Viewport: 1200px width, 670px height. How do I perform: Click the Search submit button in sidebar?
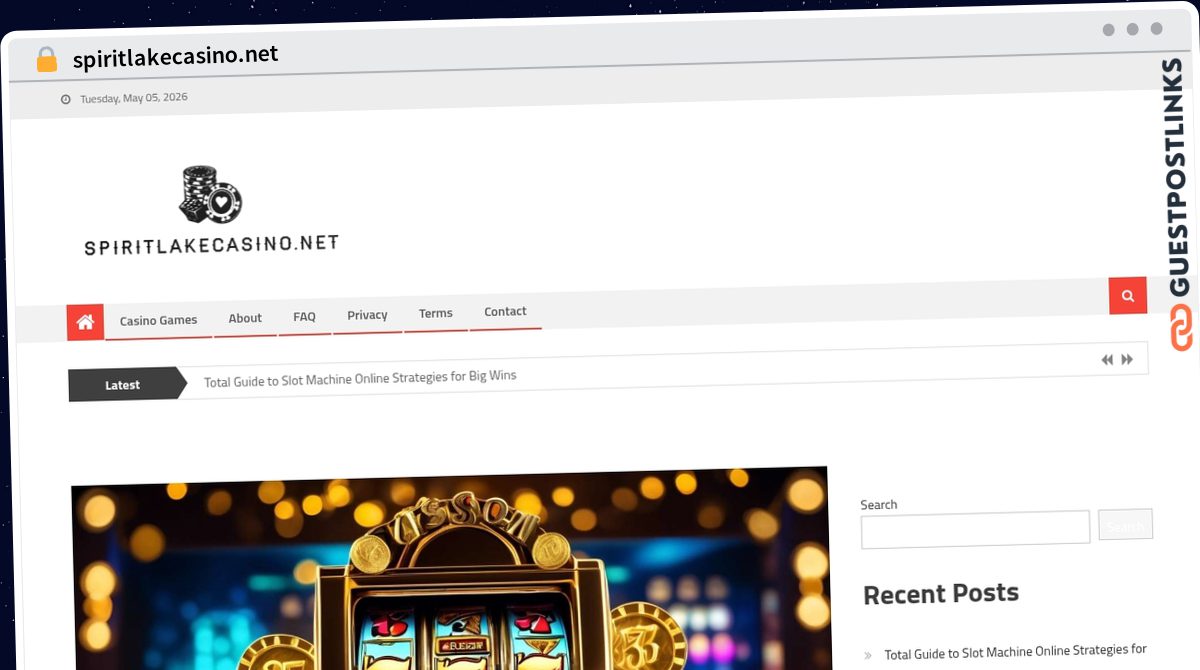coord(1125,525)
